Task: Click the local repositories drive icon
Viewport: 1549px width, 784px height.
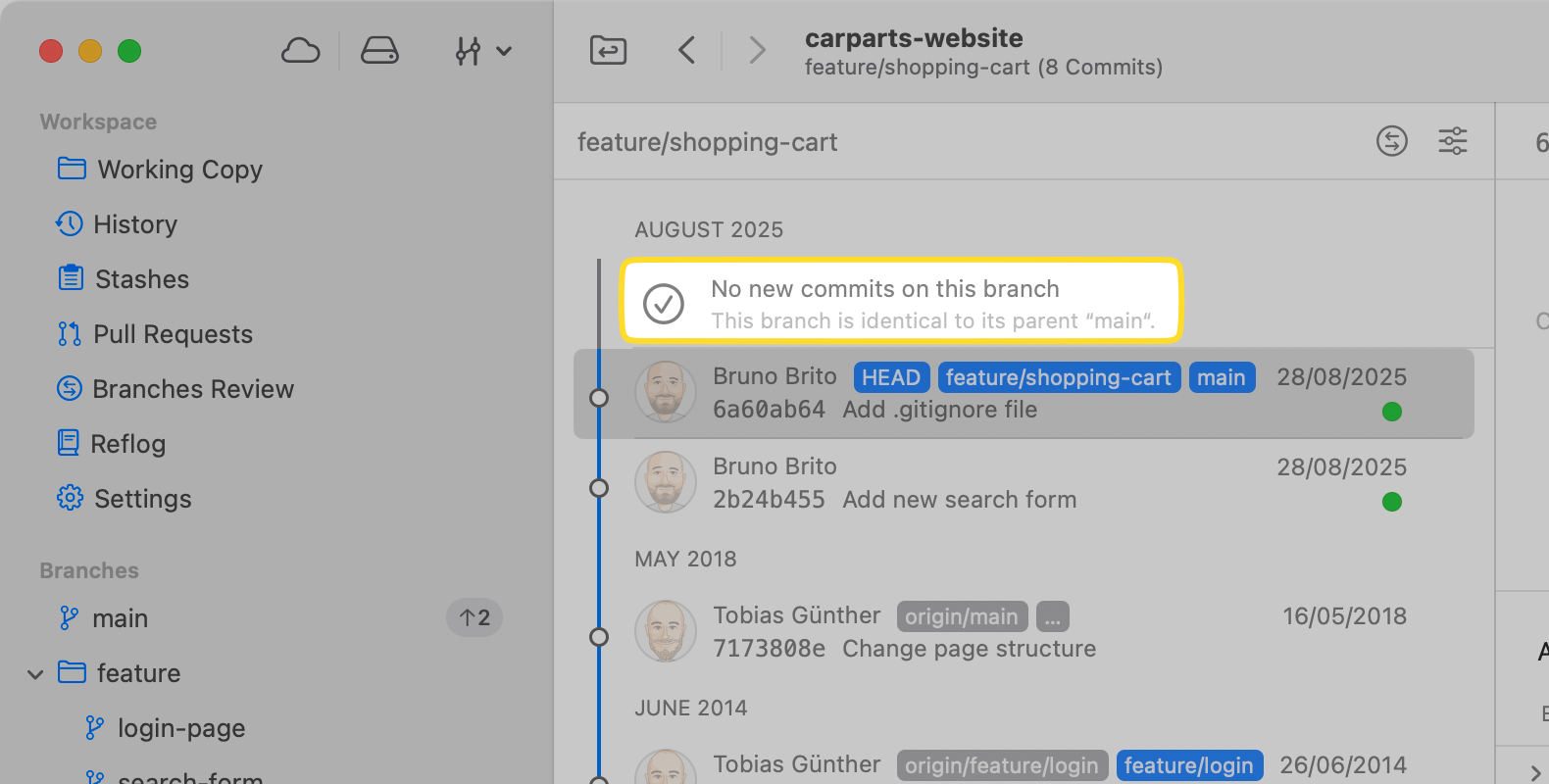Action: click(379, 51)
